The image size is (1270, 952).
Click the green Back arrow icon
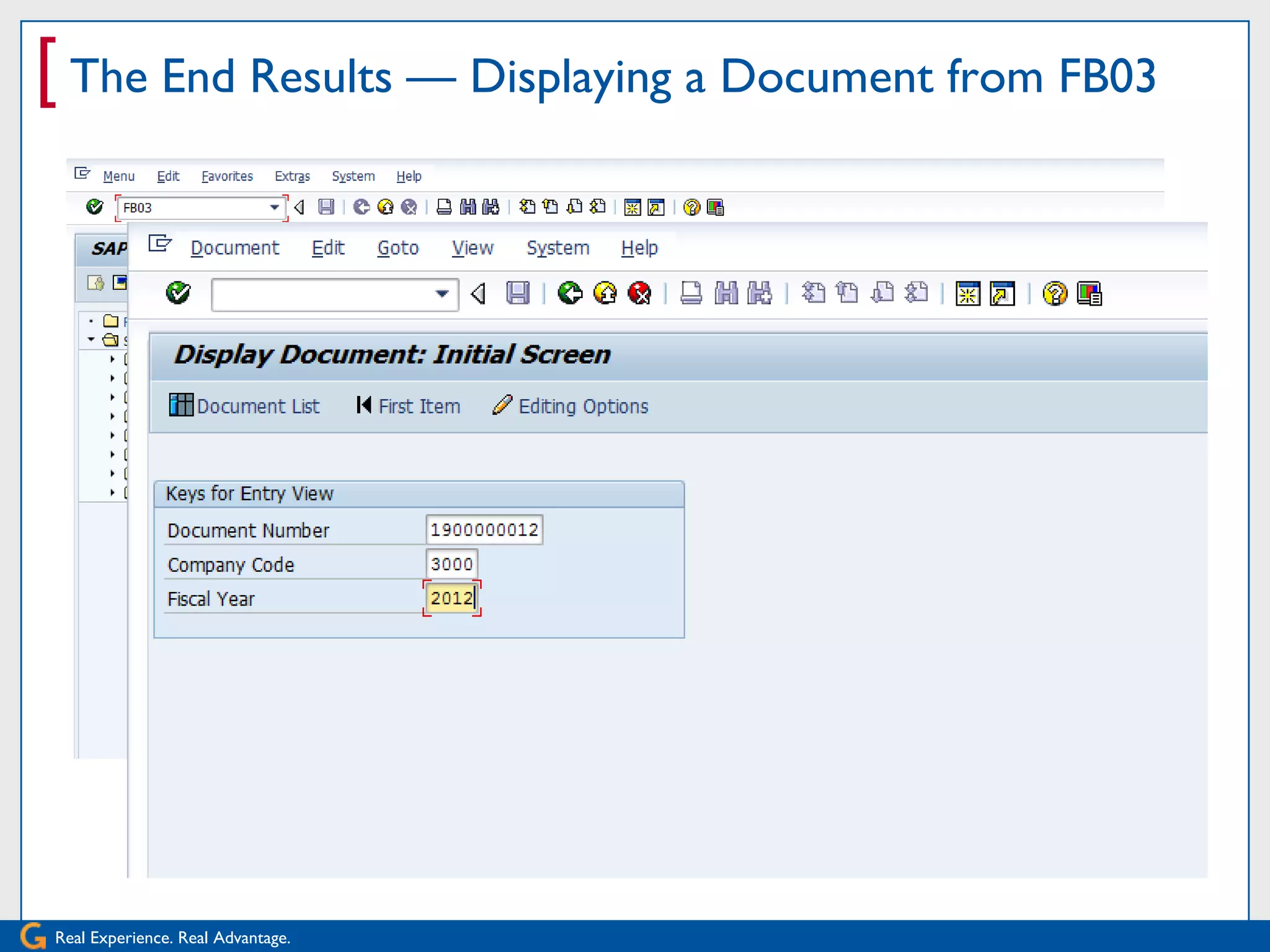tap(569, 293)
